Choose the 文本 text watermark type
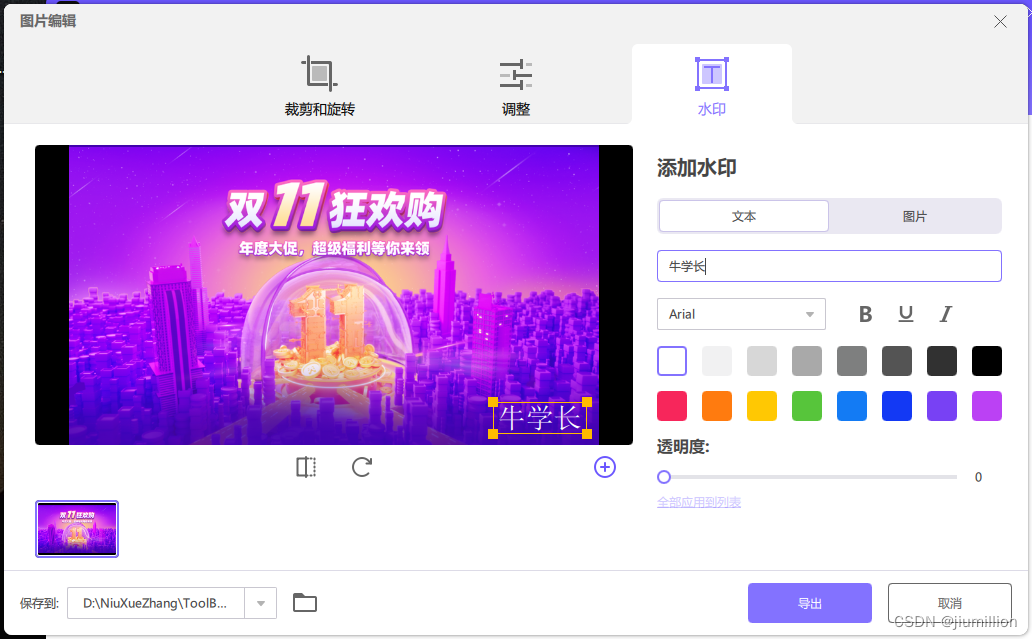The width and height of the screenshot is (1032, 639). click(744, 216)
